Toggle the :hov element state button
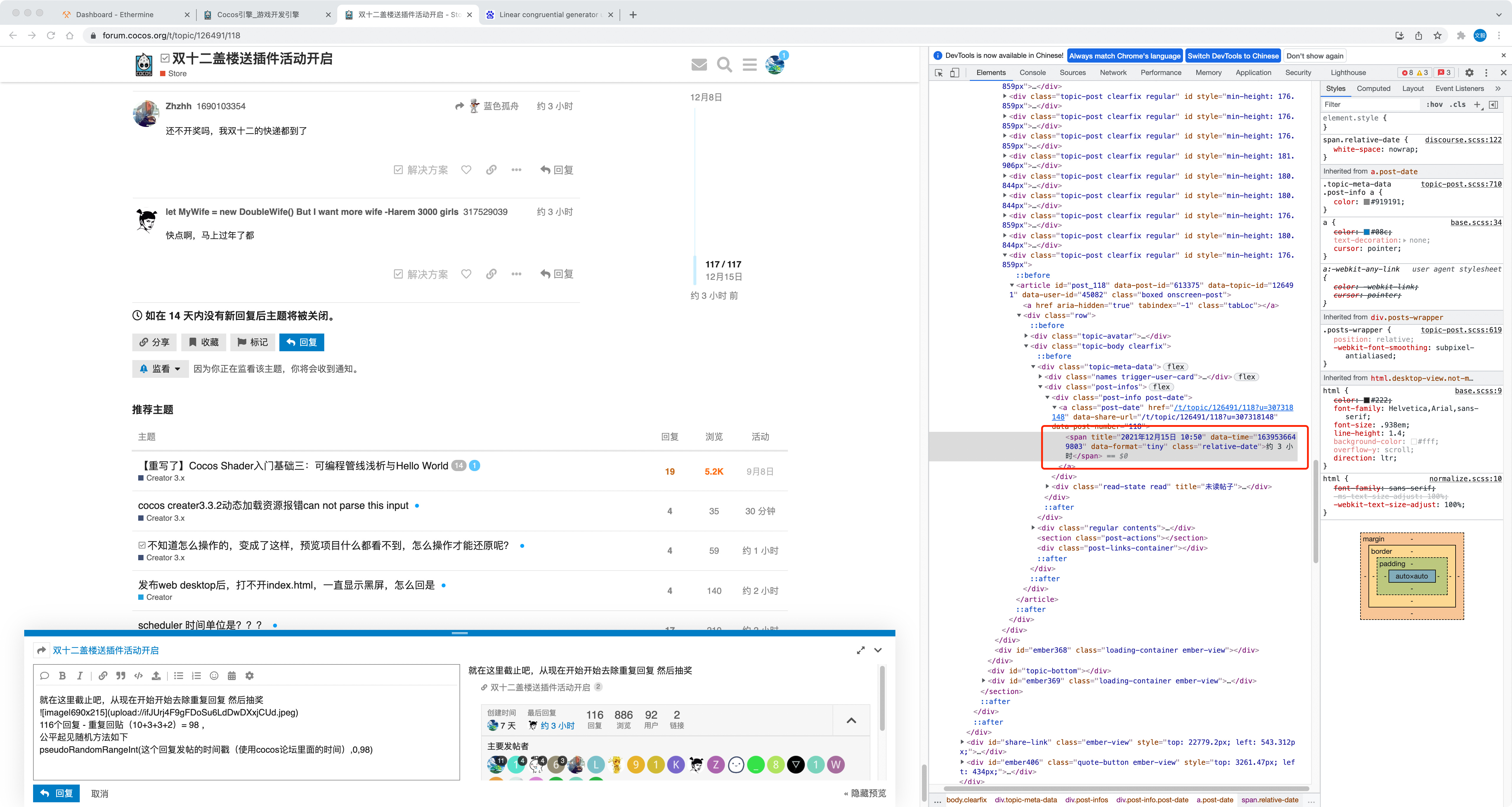Viewport: 1512px width, 807px height. point(1435,104)
